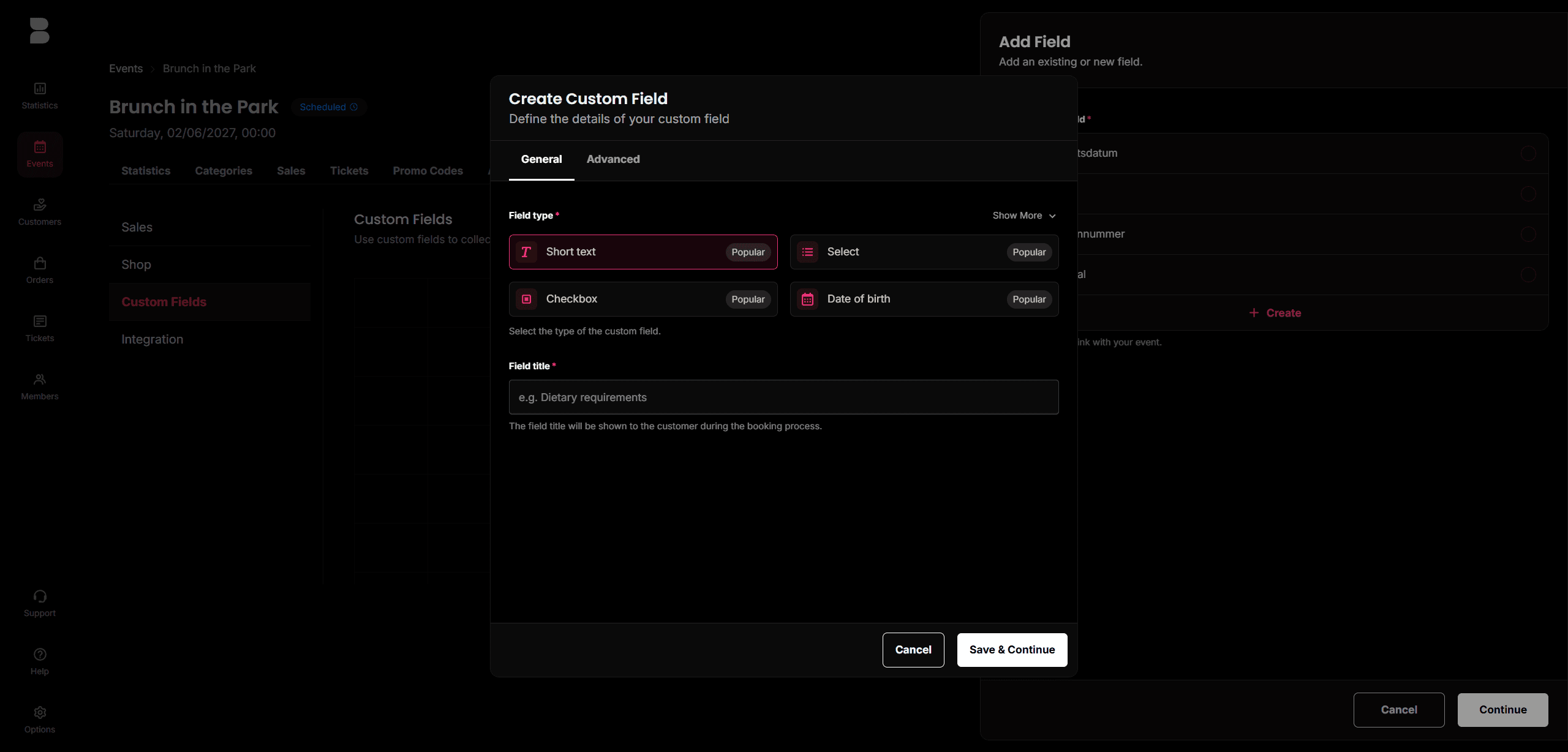The height and width of the screenshot is (752, 1568).
Task: Click the Short text T icon
Action: click(x=526, y=252)
